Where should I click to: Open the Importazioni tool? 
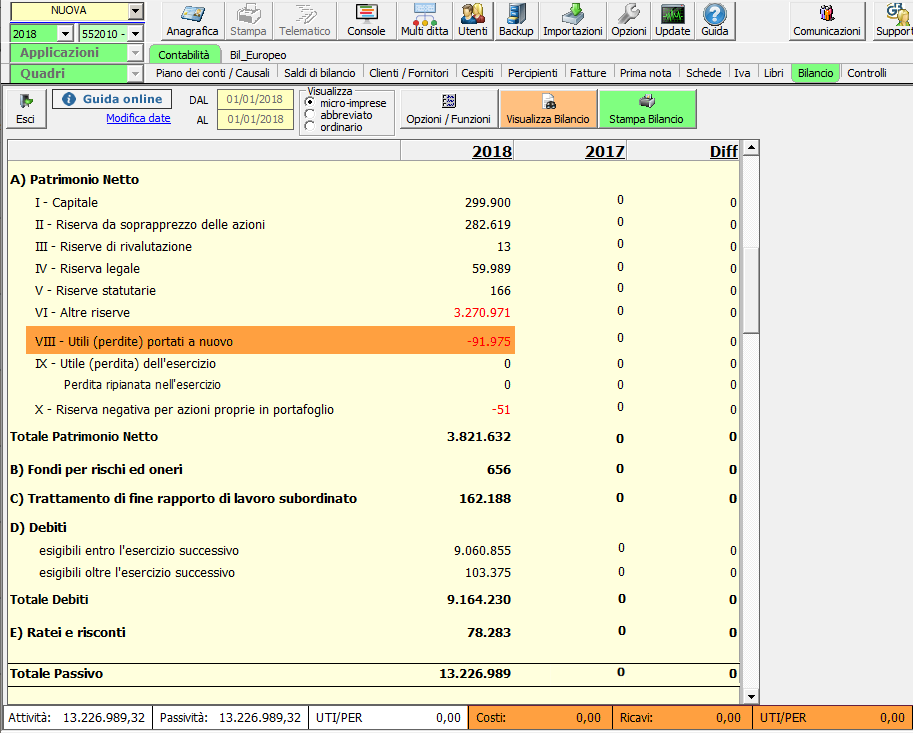pos(573,21)
